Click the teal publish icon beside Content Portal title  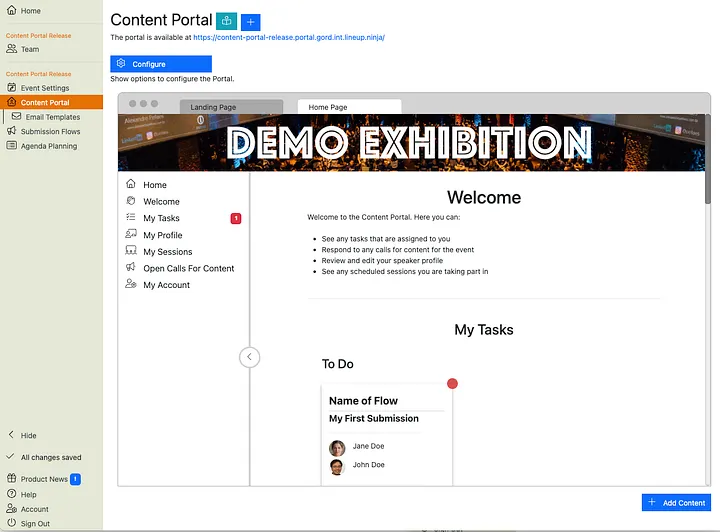click(226, 21)
